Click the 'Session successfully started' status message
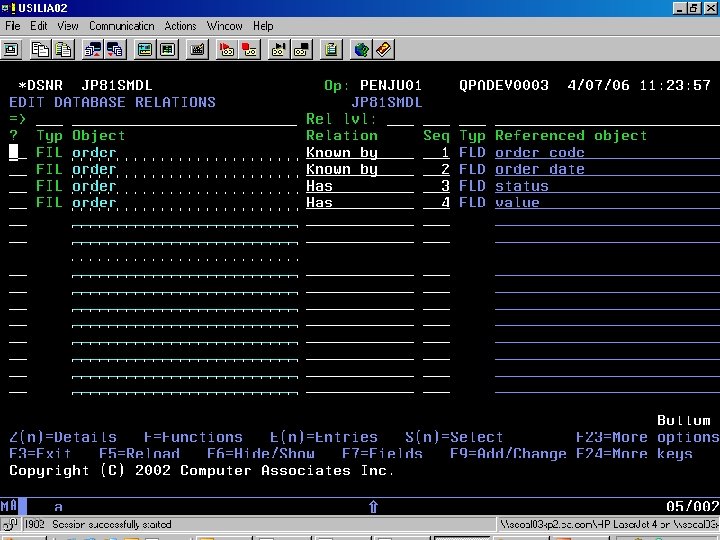The image size is (720, 540). [x=112, y=524]
